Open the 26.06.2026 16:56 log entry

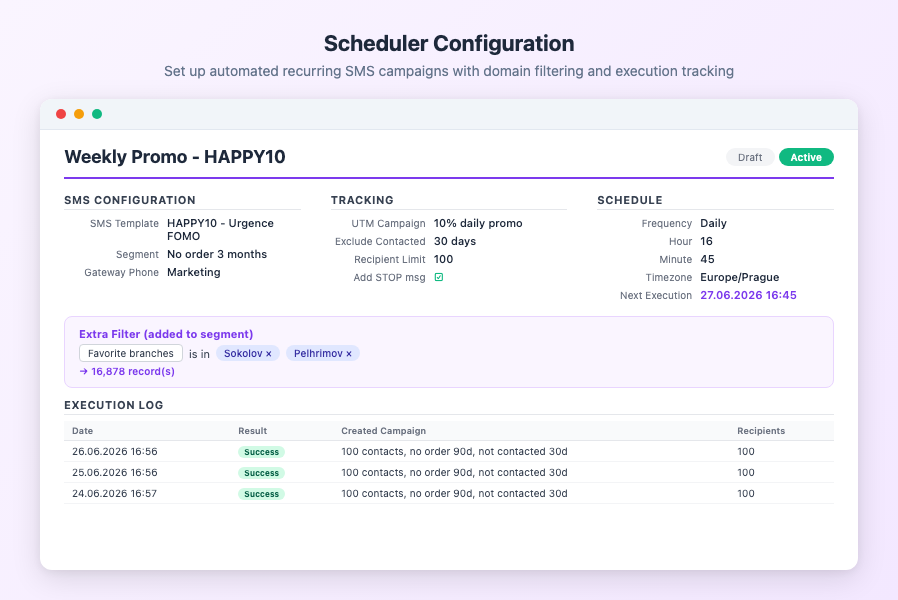[448, 452]
